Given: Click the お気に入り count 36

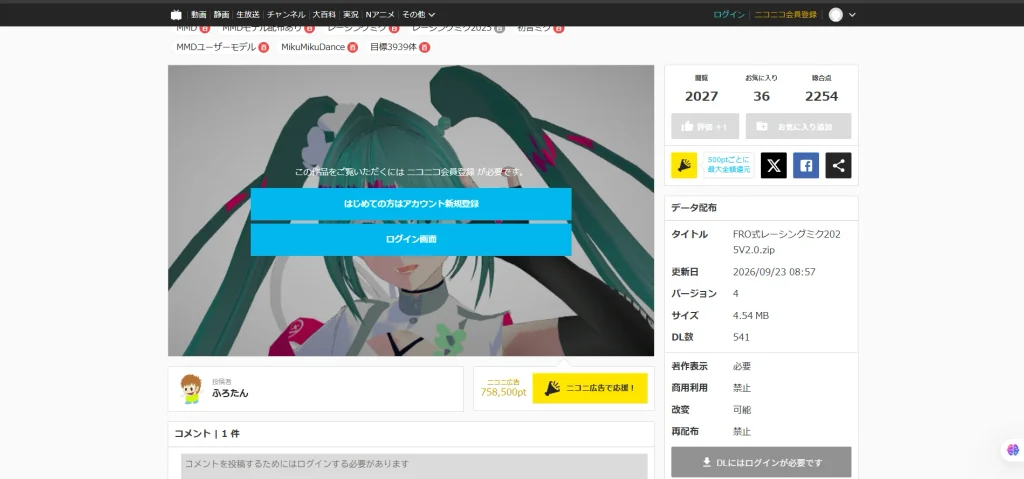Looking at the screenshot, I should coord(761,96).
